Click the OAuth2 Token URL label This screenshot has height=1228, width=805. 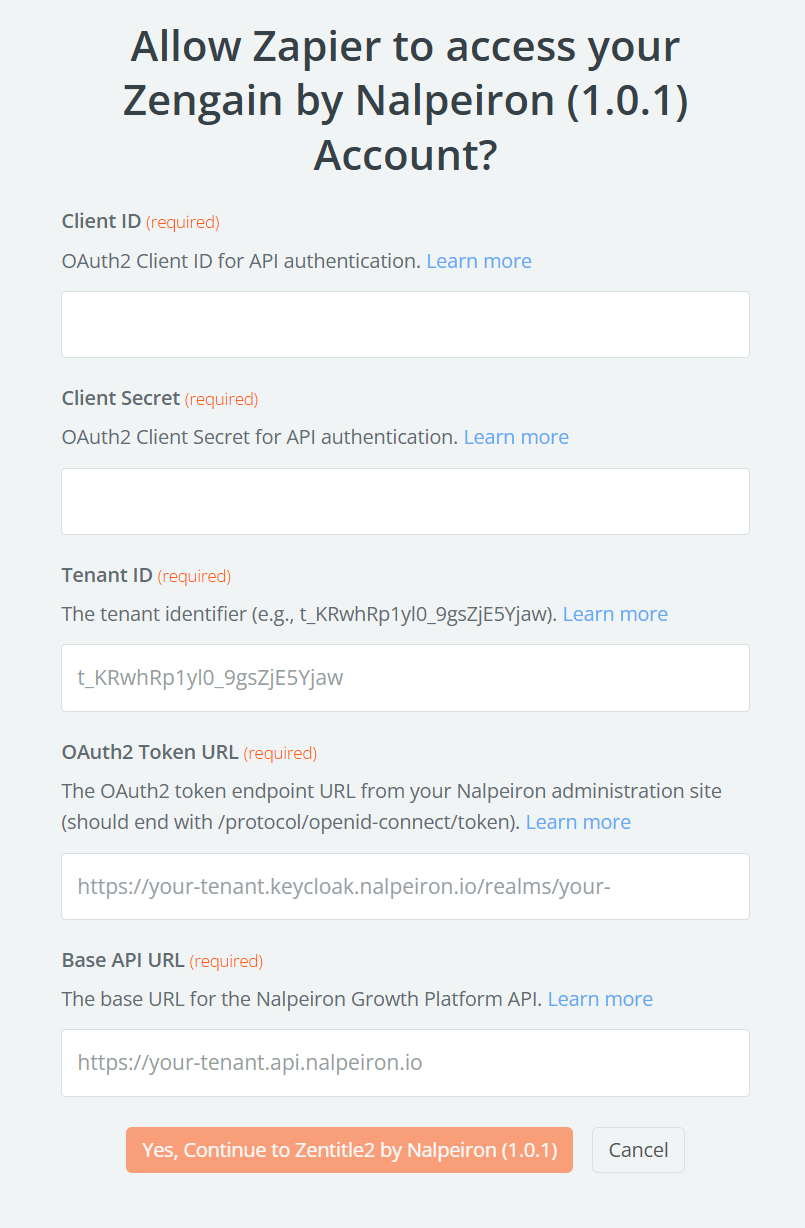click(x=150, y=752)
